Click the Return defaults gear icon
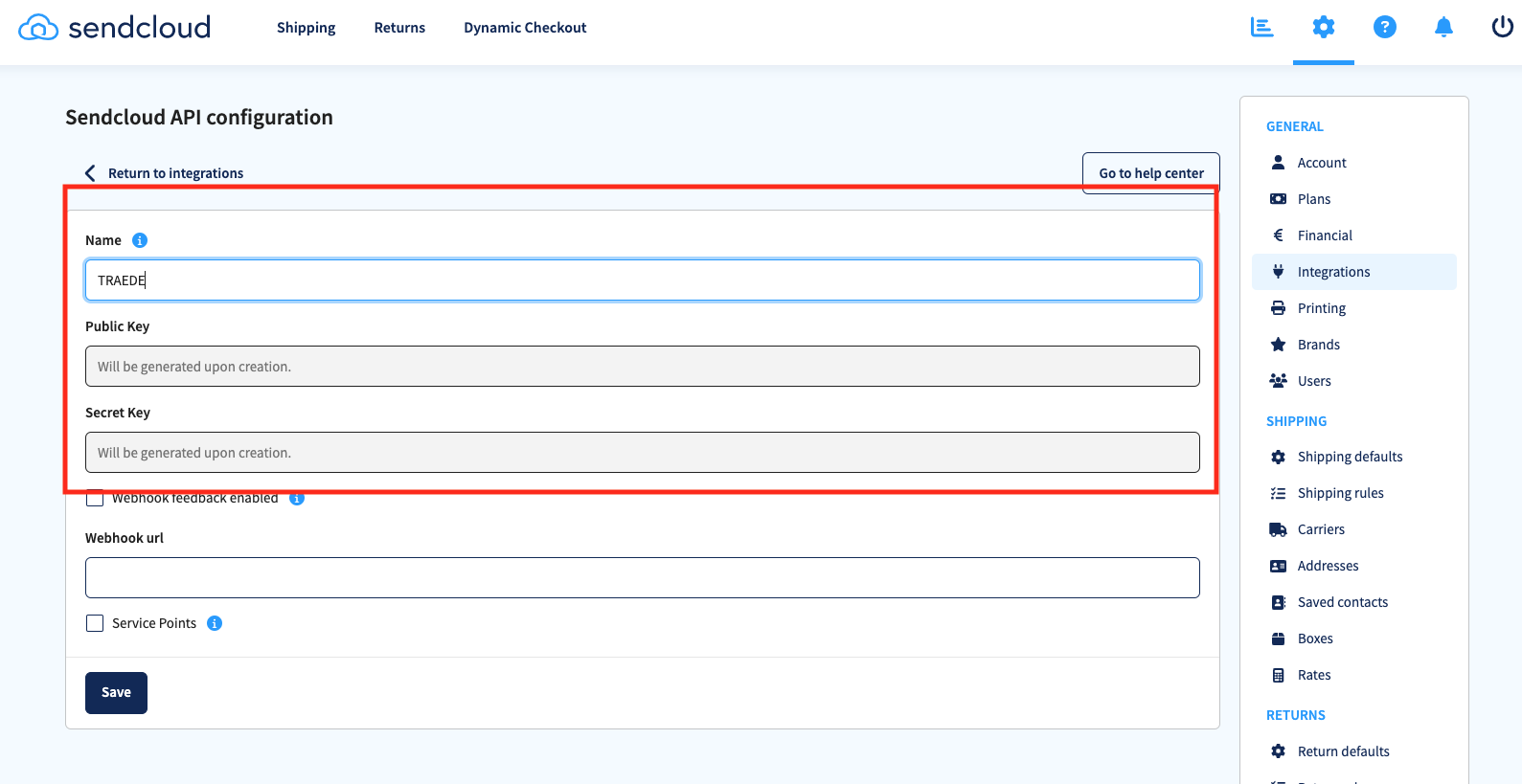The image size is (1522, 784). 1278,751
